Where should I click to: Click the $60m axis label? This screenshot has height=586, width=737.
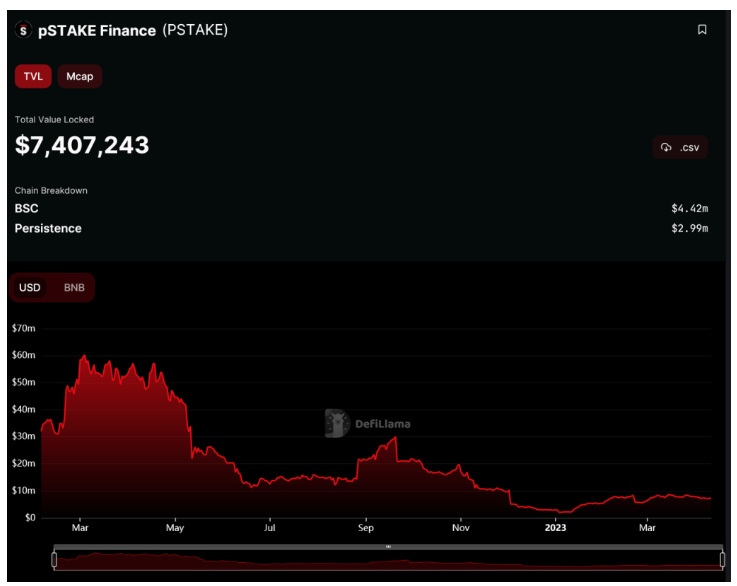[24, 355]
